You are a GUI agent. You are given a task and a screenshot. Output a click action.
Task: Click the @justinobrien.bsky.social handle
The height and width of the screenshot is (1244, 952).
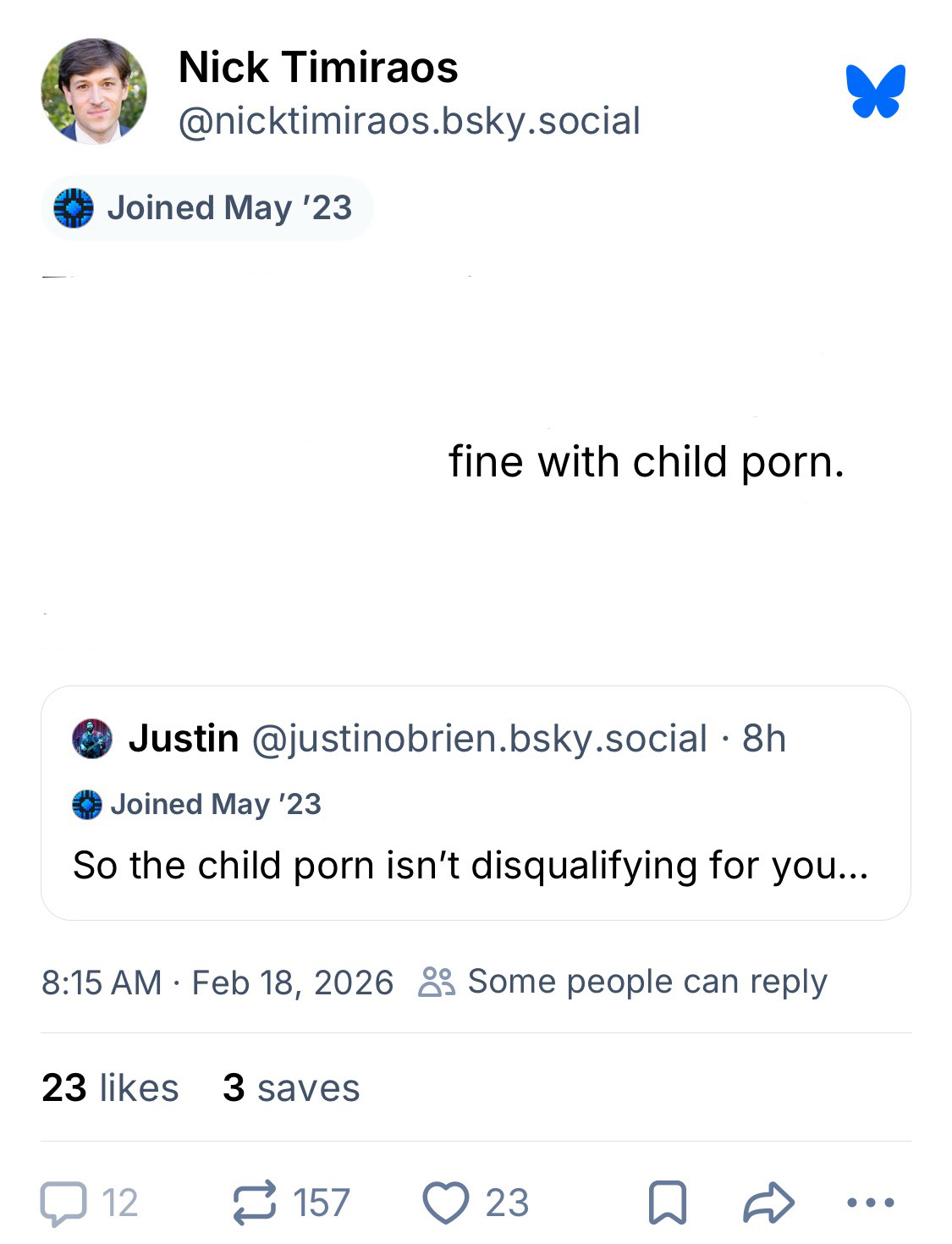(479, 739)
